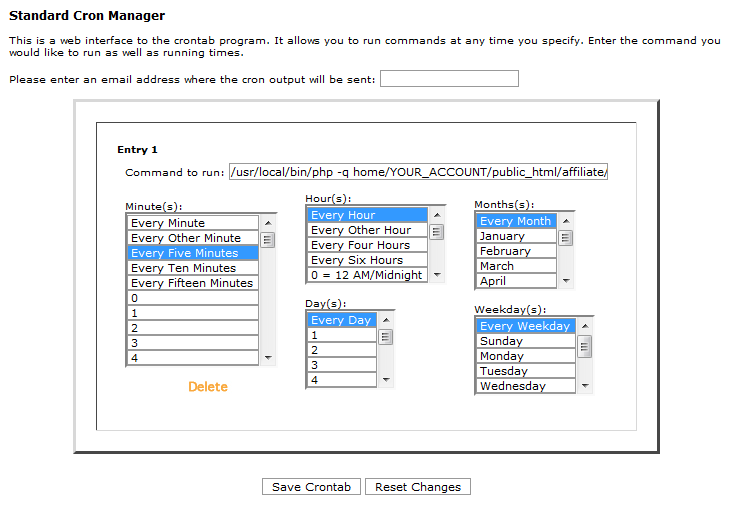
Task: Click the Weekdays list scrollbar thumb
Action: click(585, 345)
